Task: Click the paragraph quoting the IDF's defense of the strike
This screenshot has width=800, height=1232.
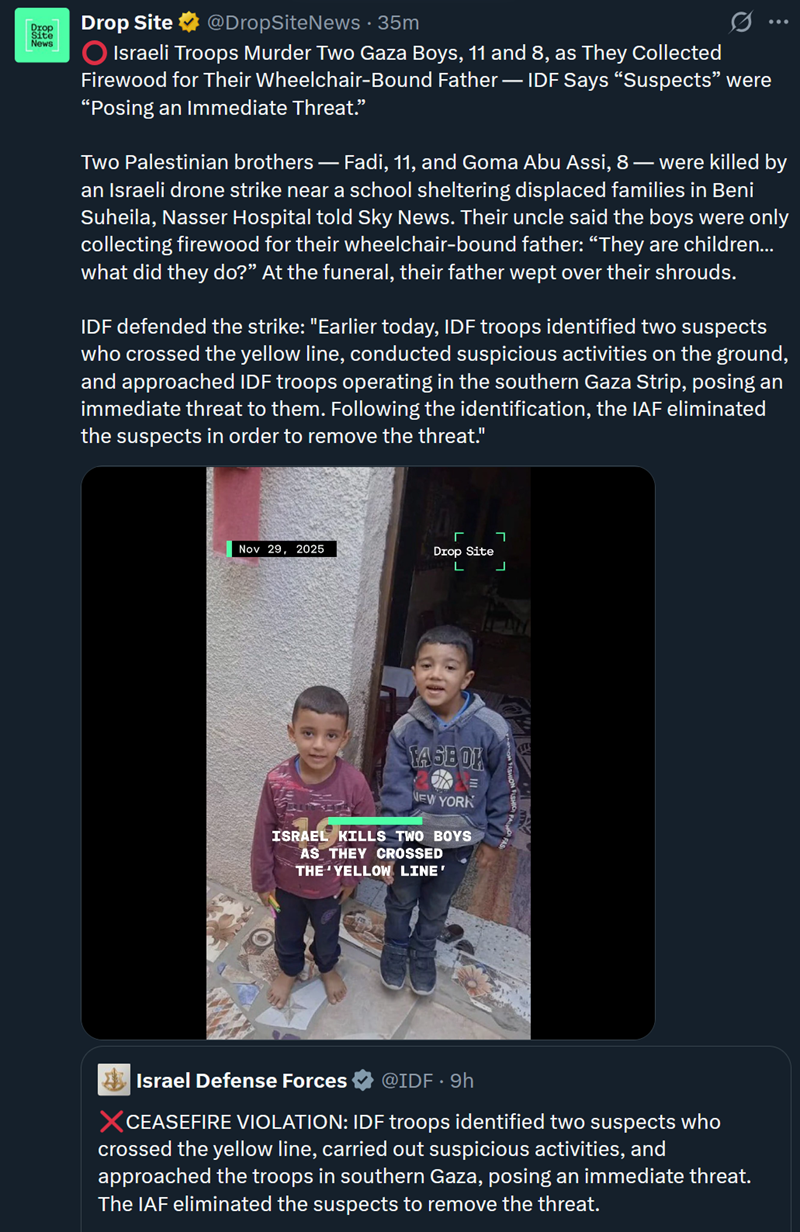Action: pyautogui.click(x=432, y=382)
